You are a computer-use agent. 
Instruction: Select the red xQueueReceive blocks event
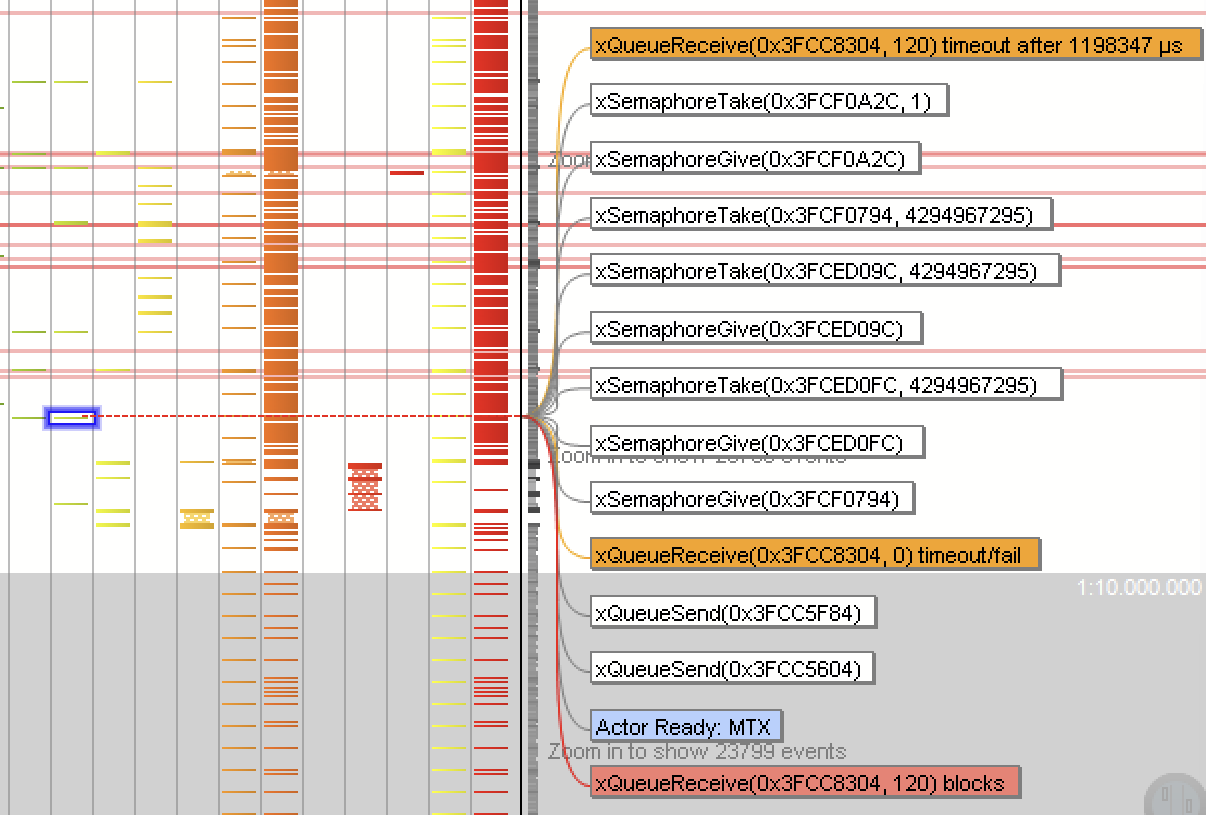[805, 782]
